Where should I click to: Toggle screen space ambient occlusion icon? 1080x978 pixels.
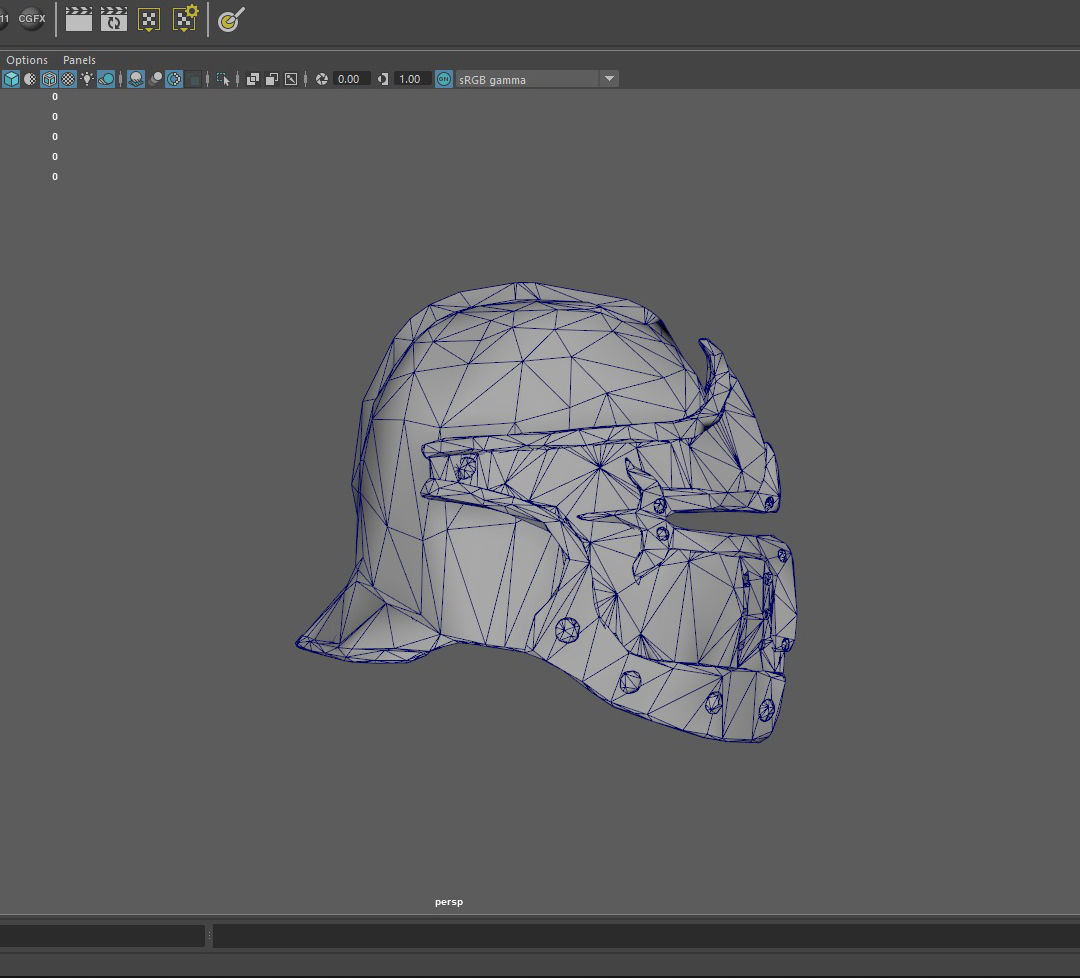(136, 79)
